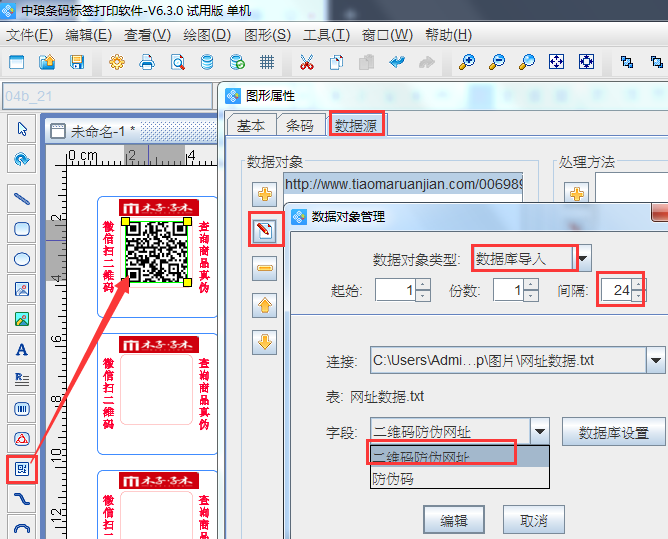Switch to the 条码 tab

[x=300, y=126]
